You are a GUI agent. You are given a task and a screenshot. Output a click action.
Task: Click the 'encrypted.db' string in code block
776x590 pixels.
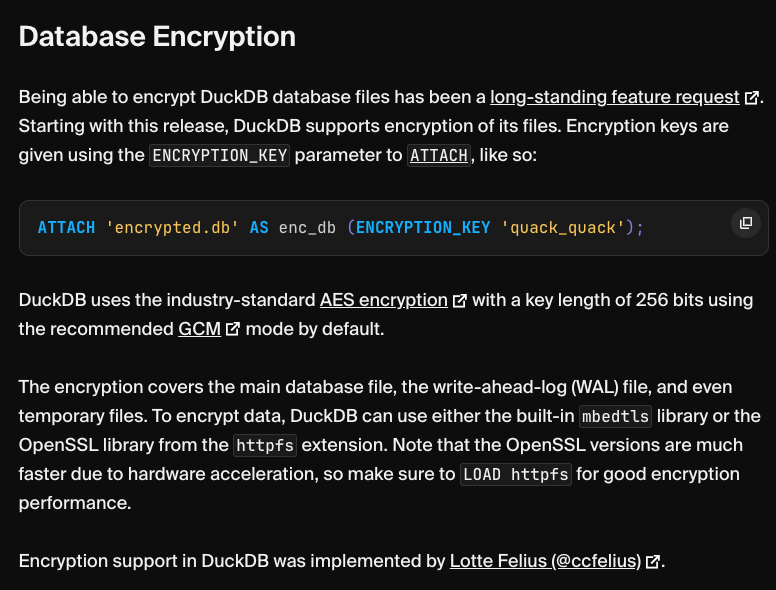172,228
